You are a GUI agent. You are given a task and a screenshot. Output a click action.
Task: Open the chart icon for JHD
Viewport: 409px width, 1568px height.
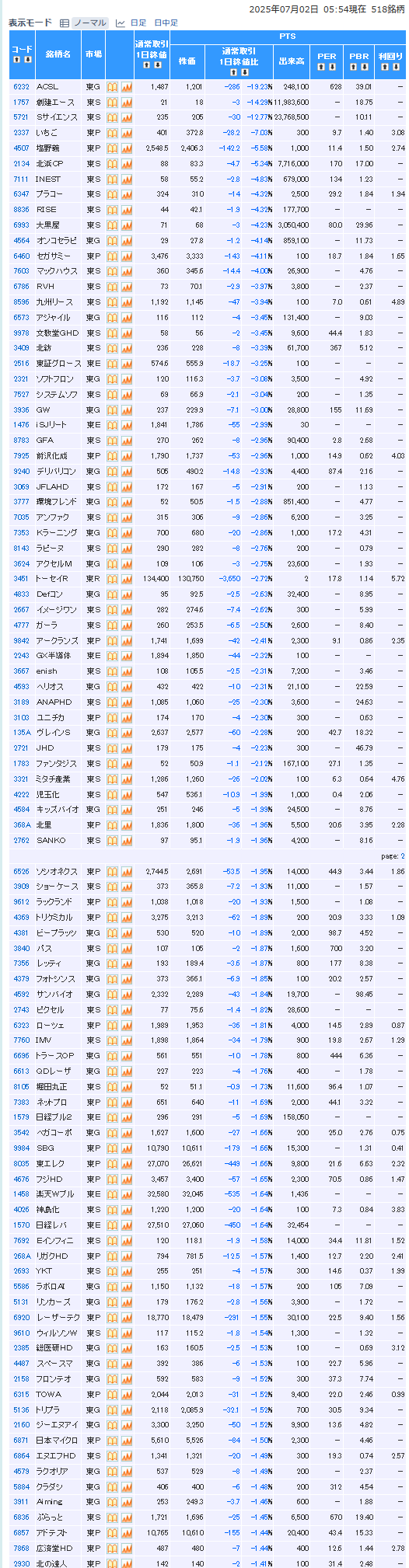pyautogui.click(x=127, y=748)
